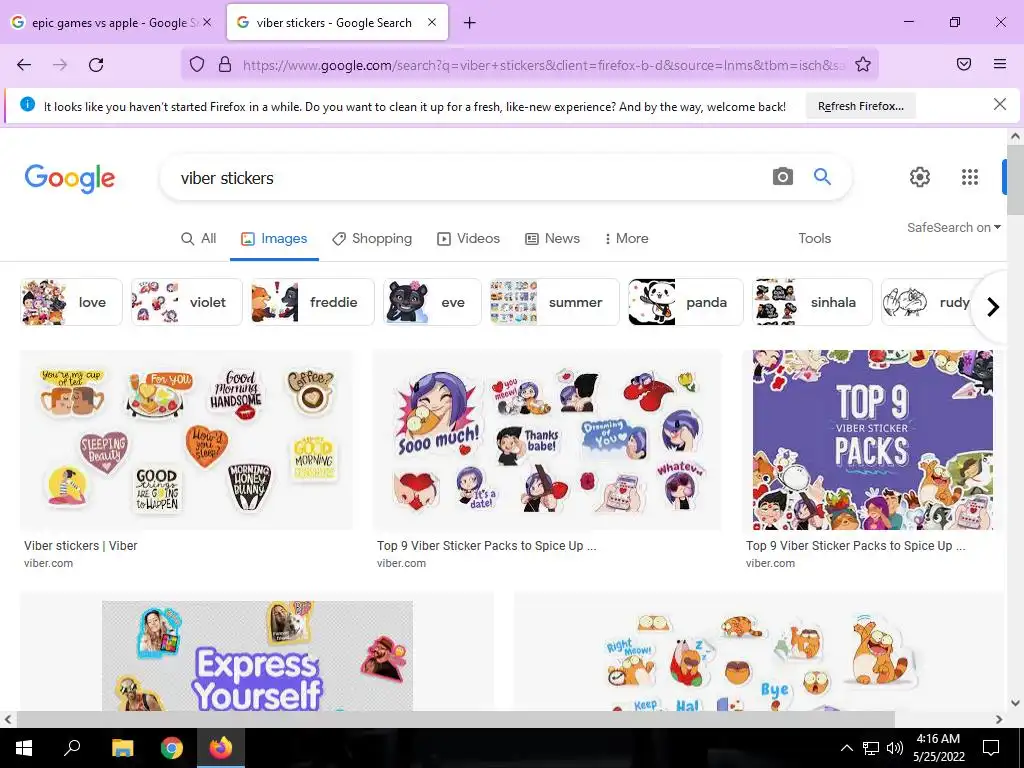Switch to the Shopping tab
1024x768 pixels.
pyautogui.click(x=372, y=238)
